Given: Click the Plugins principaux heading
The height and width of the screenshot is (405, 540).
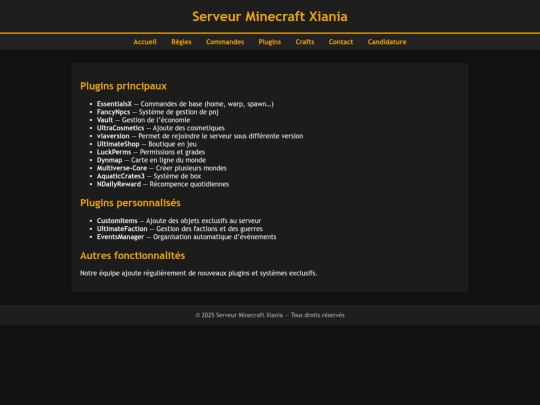Looking at the screenshot, I should [x=123, y=86].
